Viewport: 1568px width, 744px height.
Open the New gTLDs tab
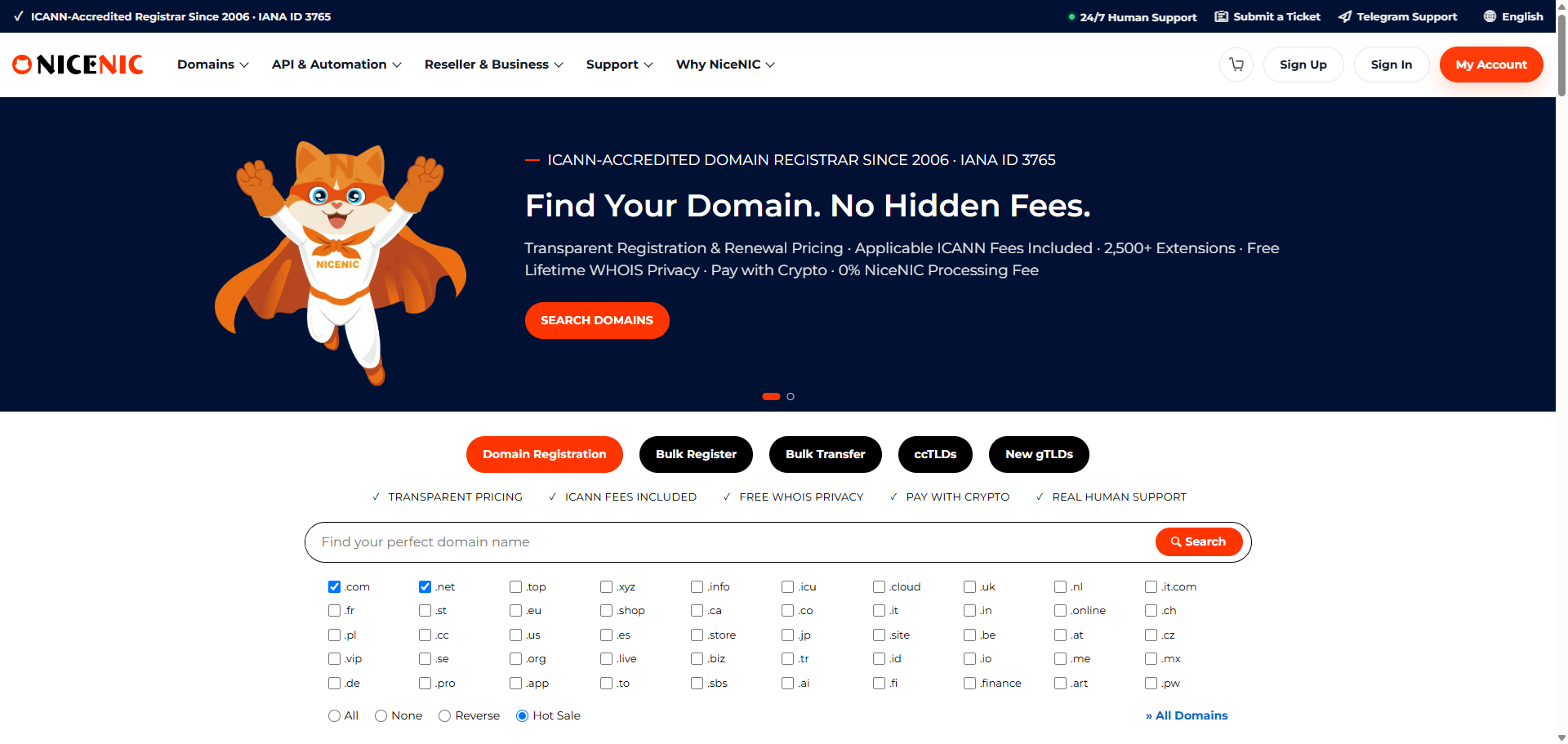tap(1039, 454)
